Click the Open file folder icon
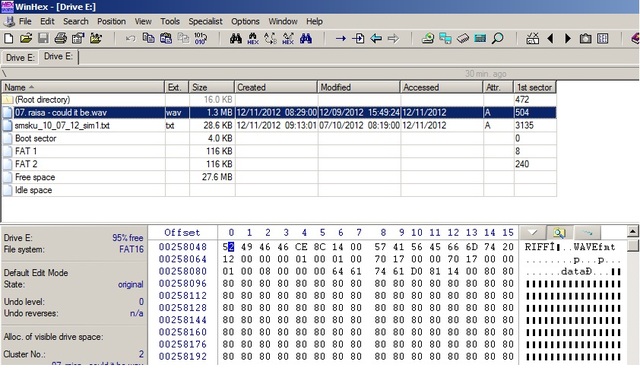Viewport: 640px width, 368px height. tap(26, 38)
